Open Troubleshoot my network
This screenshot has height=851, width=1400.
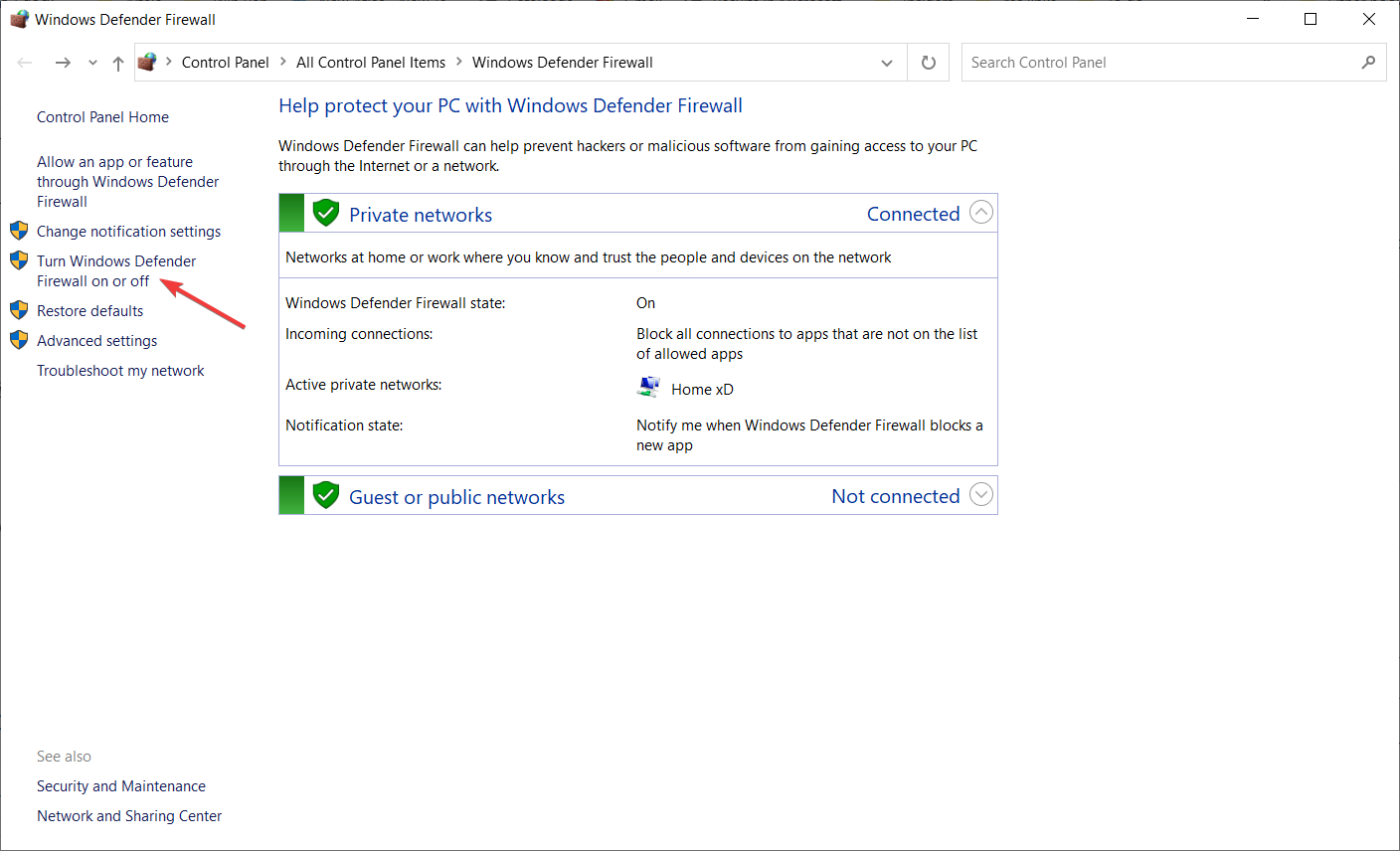pyautogui.click(x=120, y=371)
